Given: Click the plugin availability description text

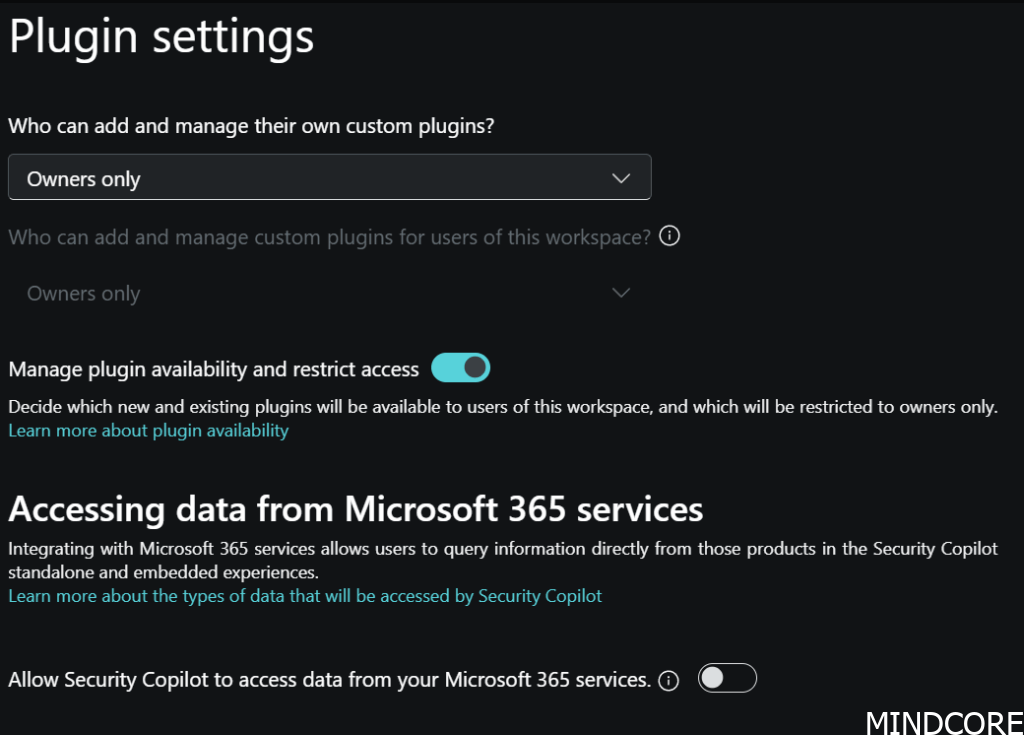Looking at the screenshot, I should [502, 407].
